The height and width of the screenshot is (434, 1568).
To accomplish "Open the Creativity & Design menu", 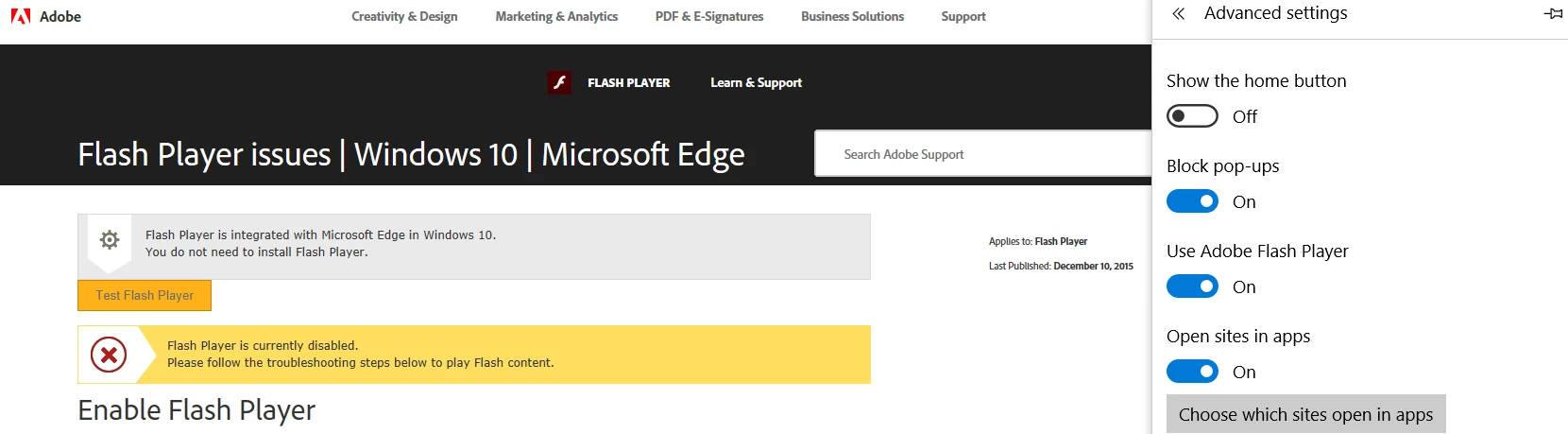I will [x=404, y=16].
